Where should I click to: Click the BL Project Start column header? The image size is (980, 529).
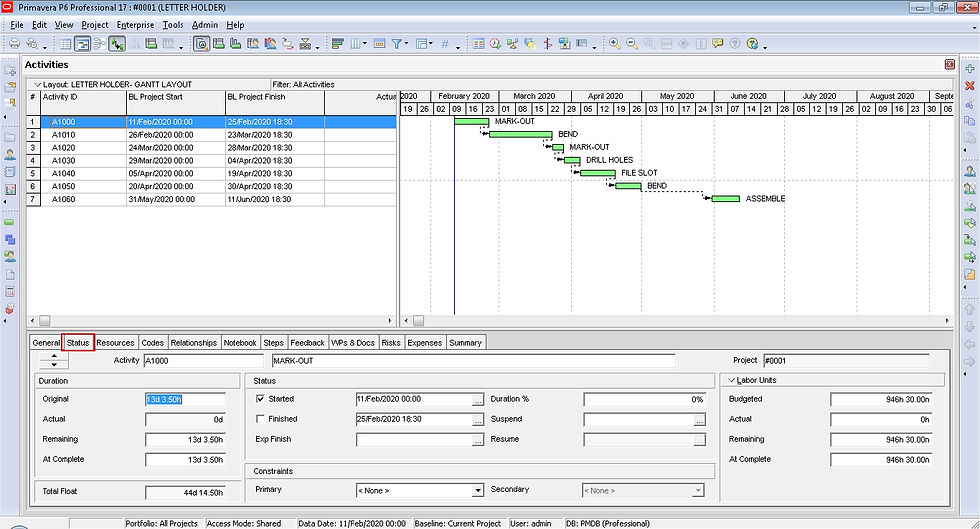point(176,103)
